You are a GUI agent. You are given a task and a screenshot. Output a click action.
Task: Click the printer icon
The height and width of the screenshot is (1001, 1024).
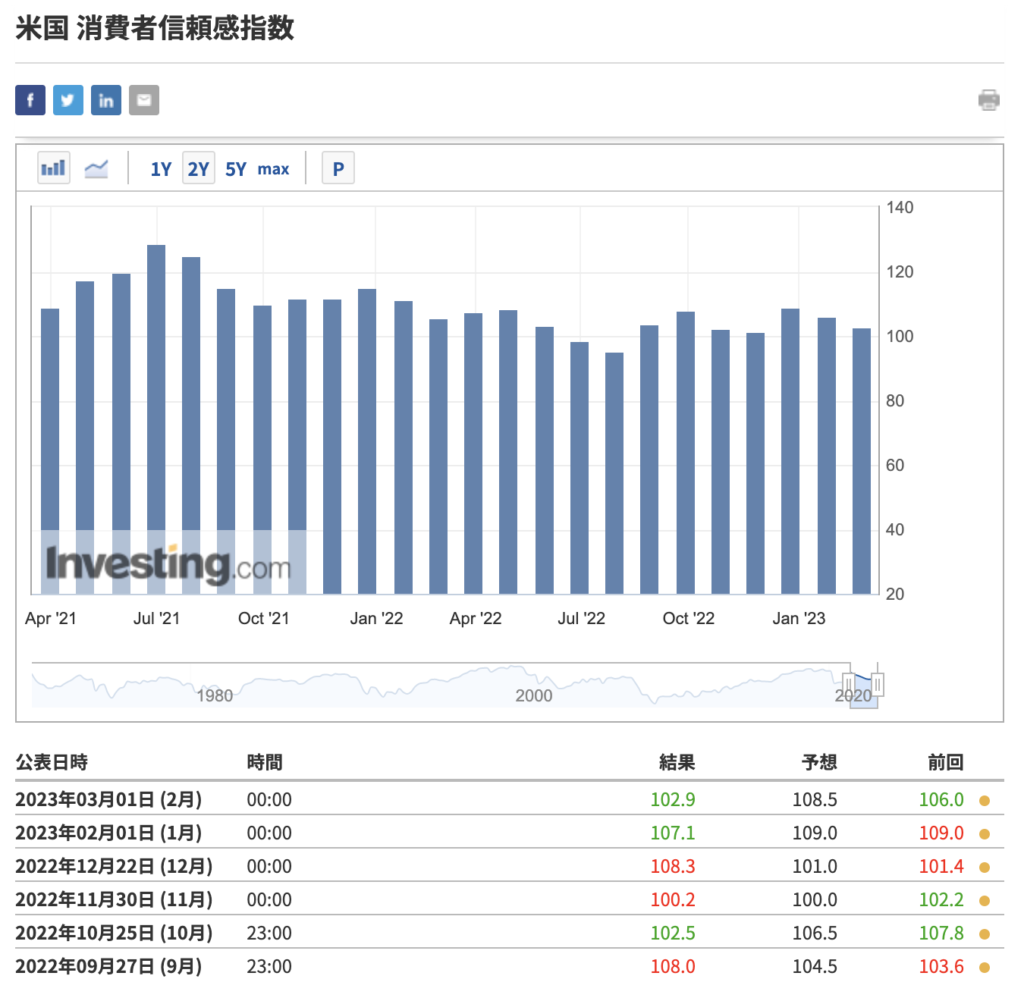pyautogui.click(x=989, y=100)
